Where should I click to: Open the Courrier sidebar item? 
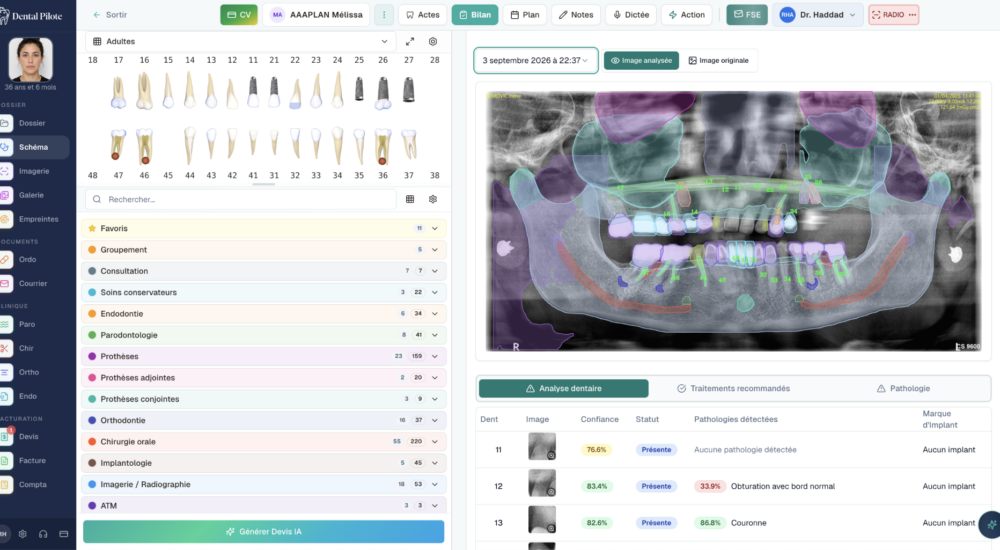pyautogui.click(x=32, y=283)
